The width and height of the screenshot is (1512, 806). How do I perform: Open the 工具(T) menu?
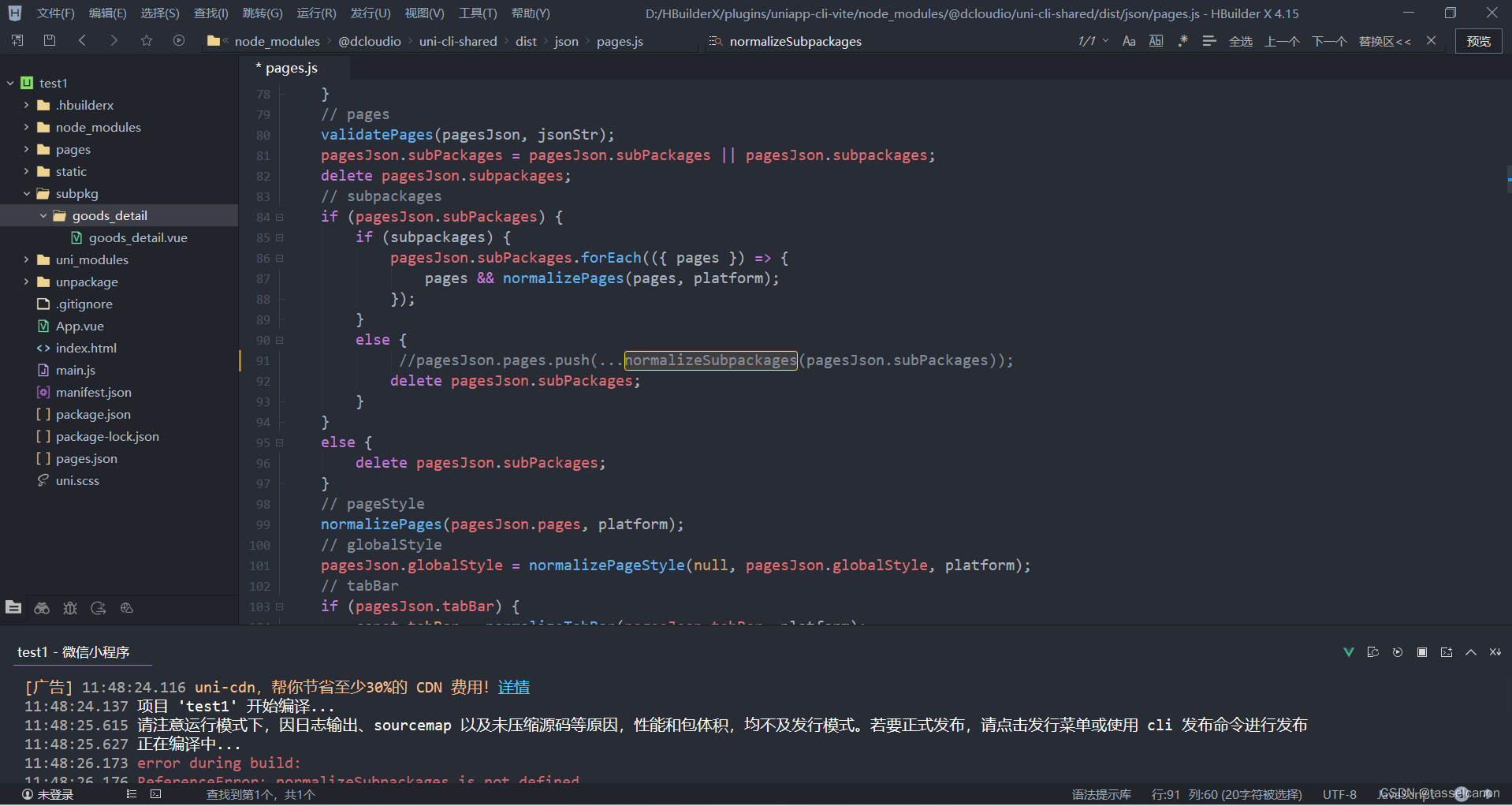coord(478,13)
